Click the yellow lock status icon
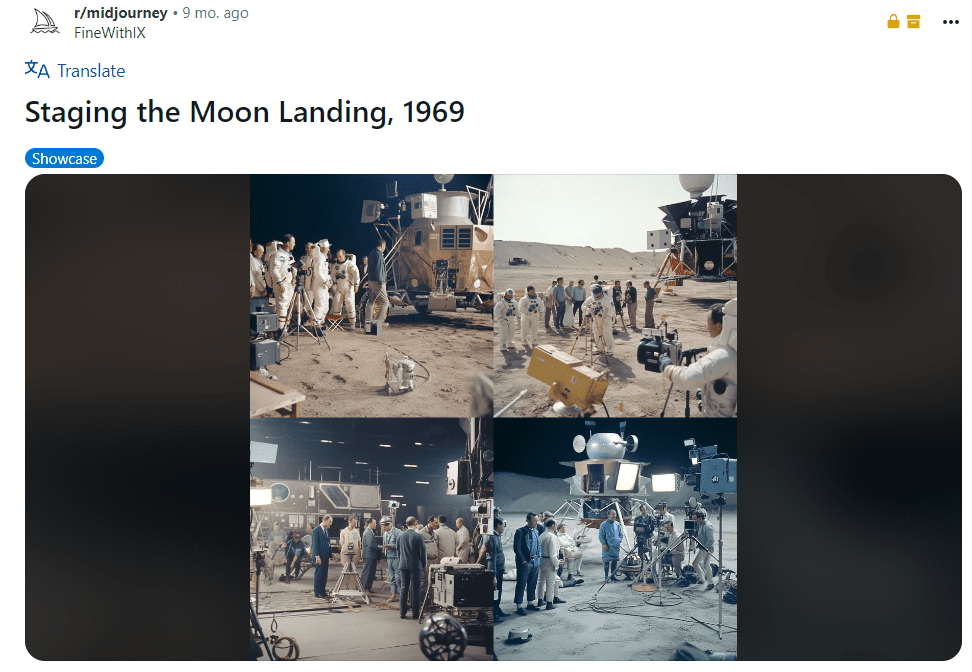This screenshot has width=972, height=672. click(x=893, y=22)
